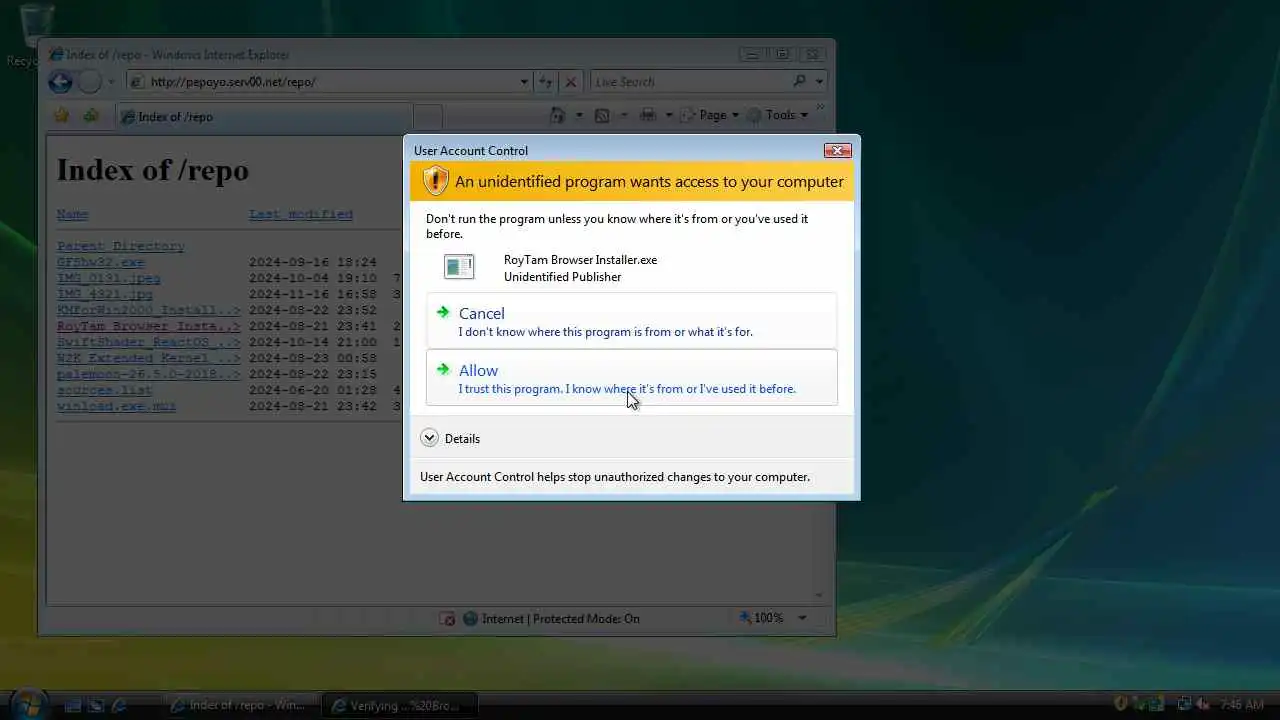The image size is (1280, 720).
Task: Open the zoom level dropdown arrow
Action: (802, 618)
